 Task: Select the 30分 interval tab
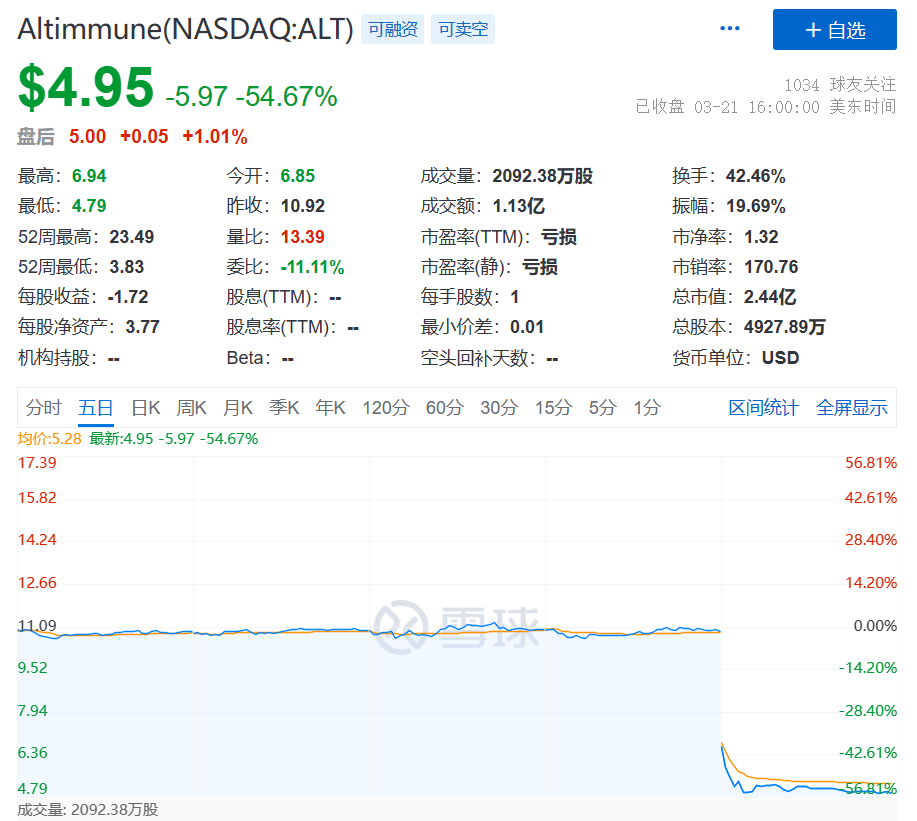click(x=498, y=407)
